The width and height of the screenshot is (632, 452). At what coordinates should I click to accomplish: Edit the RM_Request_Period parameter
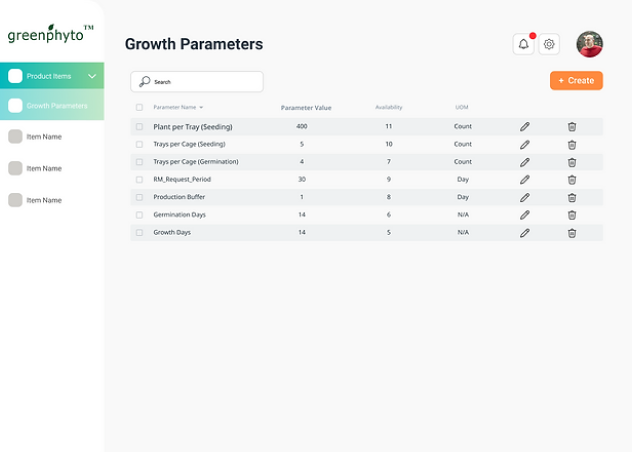click(x=524, y=179)
